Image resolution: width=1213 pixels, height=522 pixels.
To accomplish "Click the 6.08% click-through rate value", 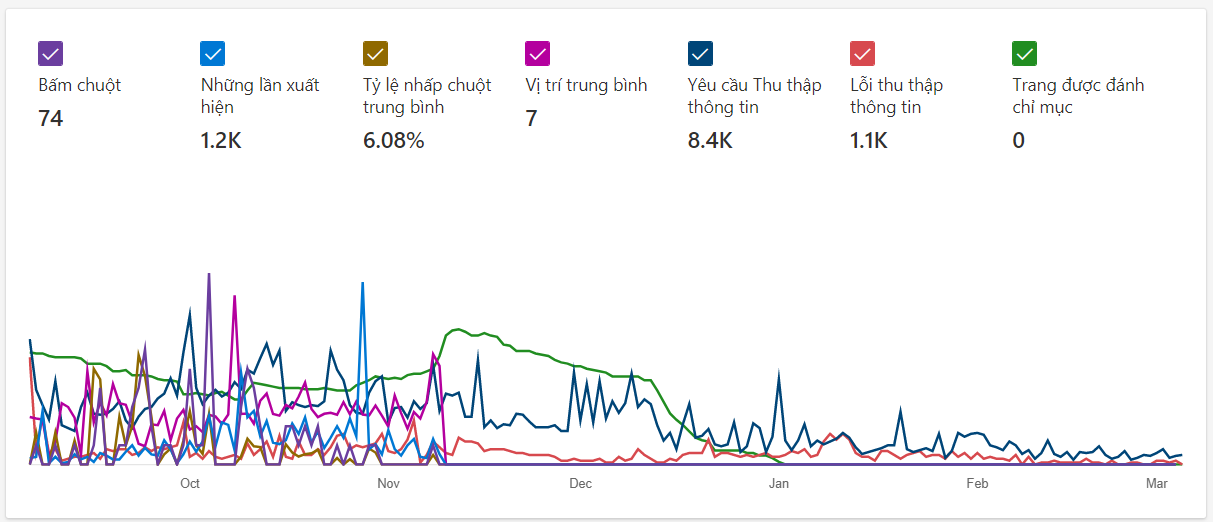I will [394, 141].
